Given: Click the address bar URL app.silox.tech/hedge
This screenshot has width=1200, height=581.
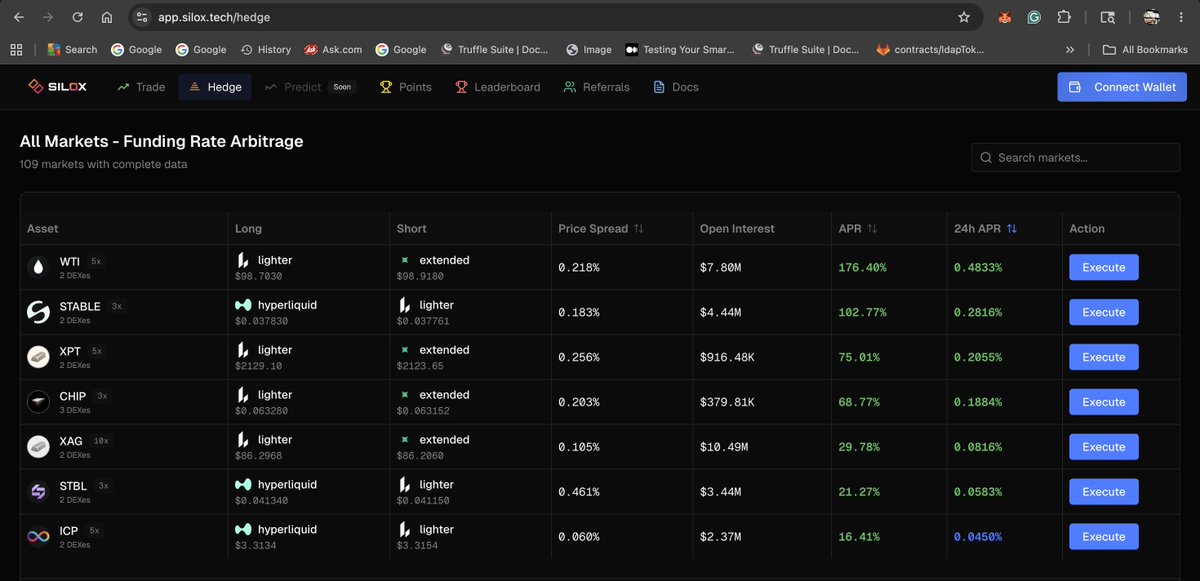Looking at the screenshot, I should pos(214,17).
